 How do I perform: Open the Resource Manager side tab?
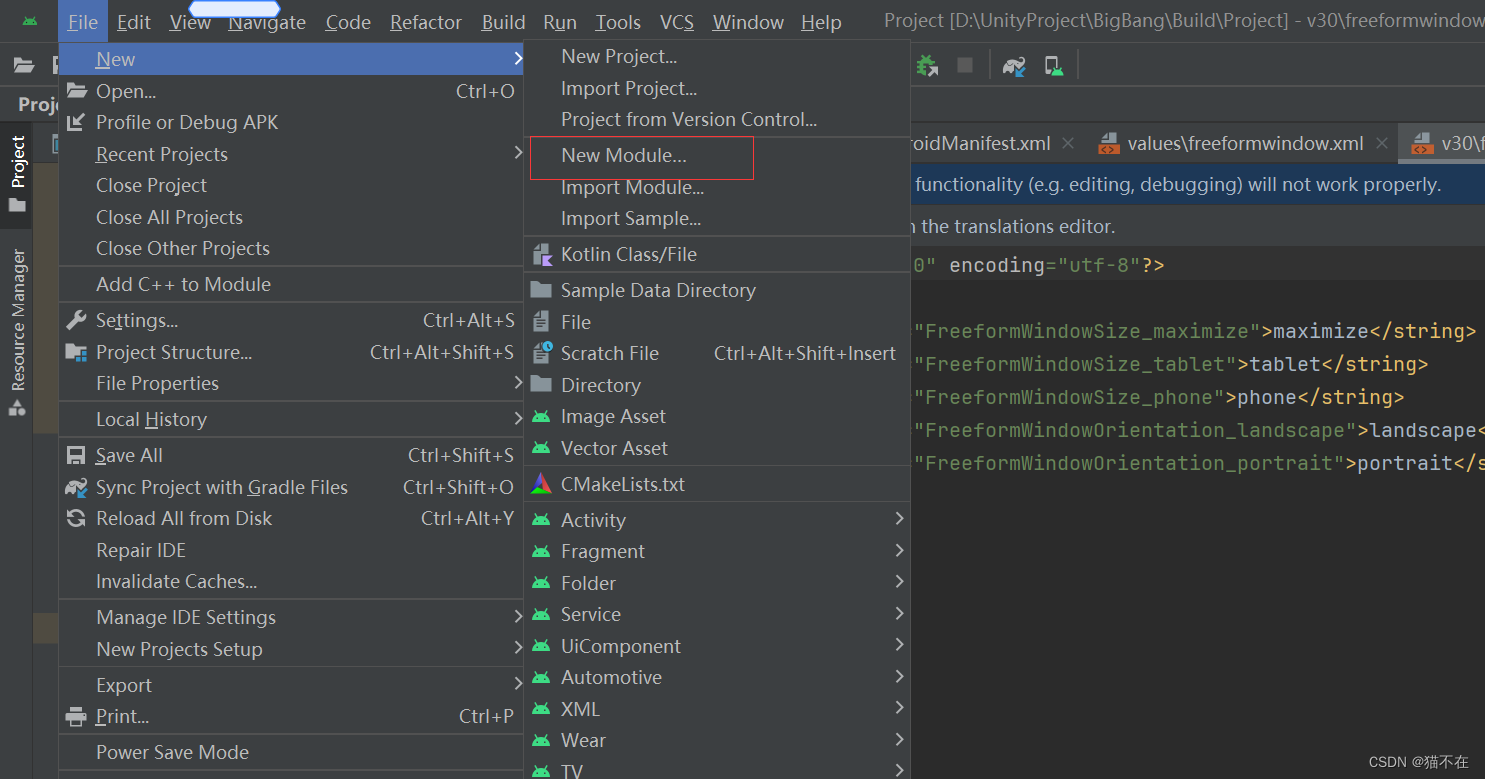[17, 332]
